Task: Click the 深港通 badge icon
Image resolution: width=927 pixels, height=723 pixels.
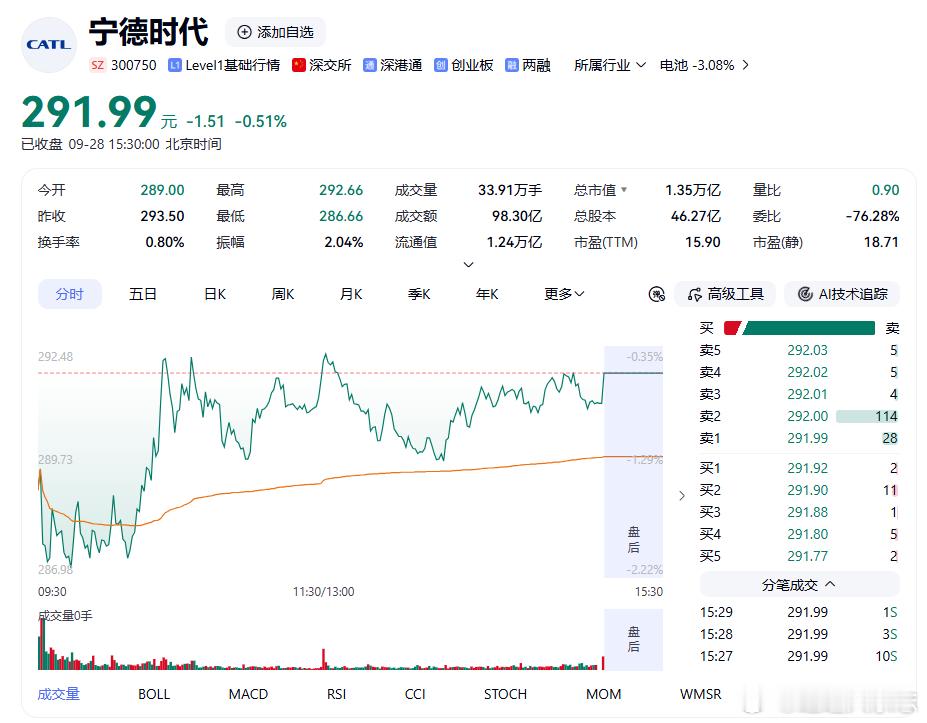Action: point(369,65)
